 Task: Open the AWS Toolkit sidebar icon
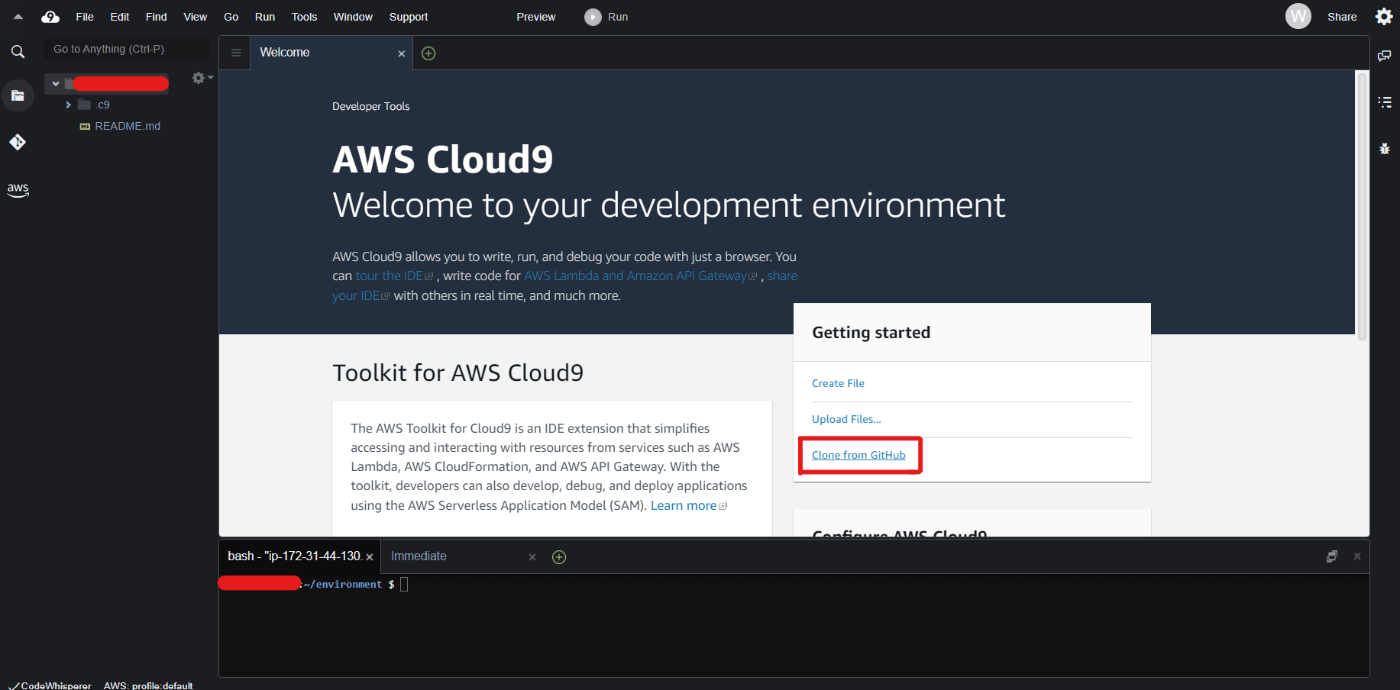17,189
